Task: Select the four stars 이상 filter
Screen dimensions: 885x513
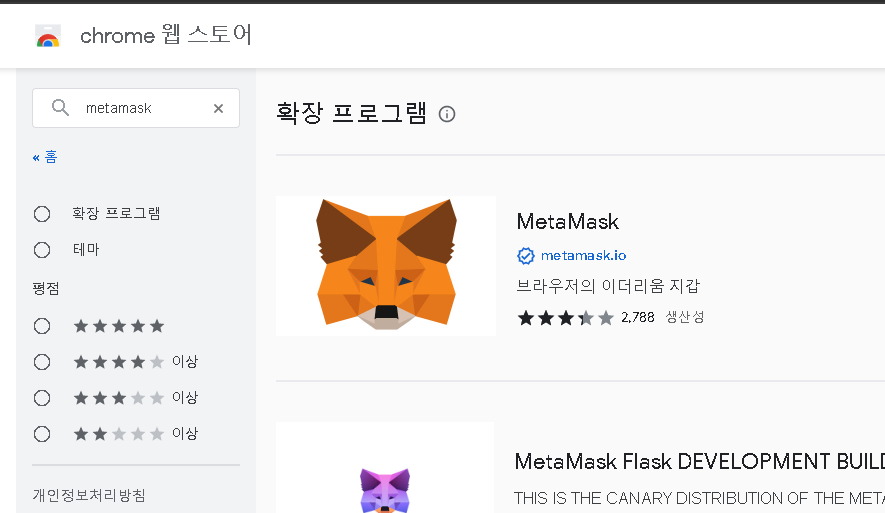Action: (x=42, y=362)
